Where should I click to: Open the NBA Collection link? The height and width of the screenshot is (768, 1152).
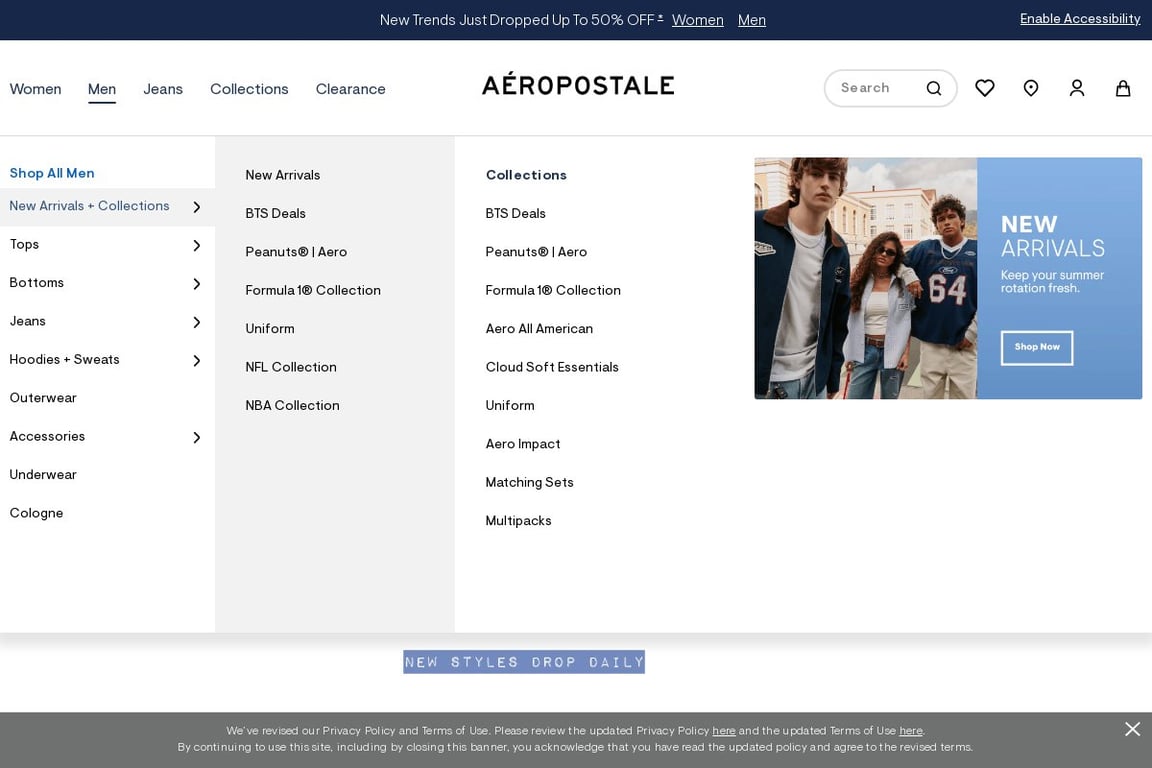tap(292, 405)
